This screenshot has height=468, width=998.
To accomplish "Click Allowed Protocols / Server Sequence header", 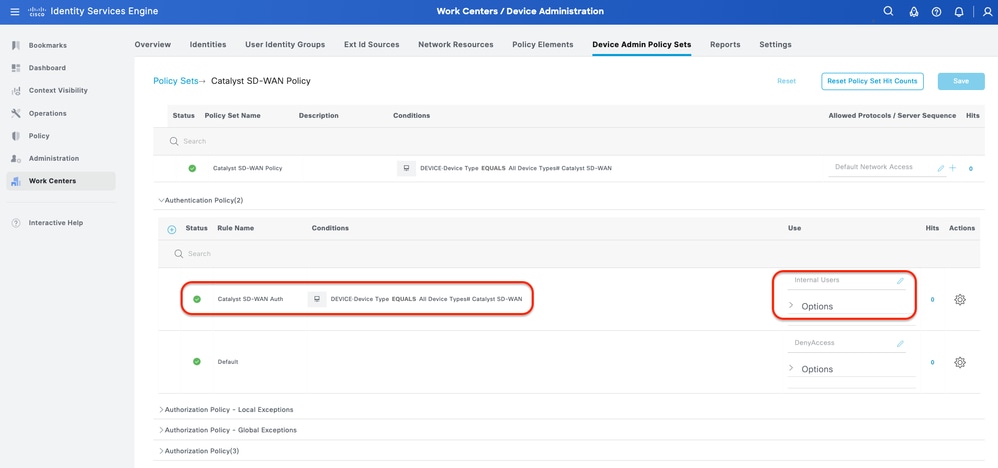I will coord(892,116).
